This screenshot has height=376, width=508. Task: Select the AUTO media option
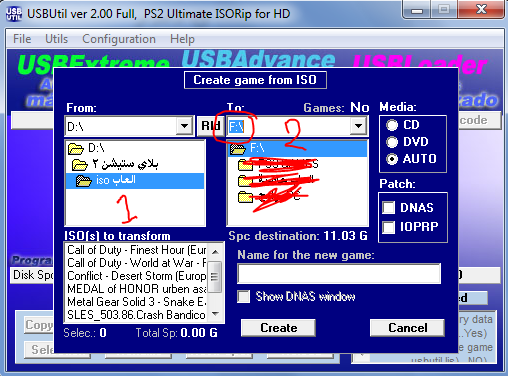tap(392, 159)
